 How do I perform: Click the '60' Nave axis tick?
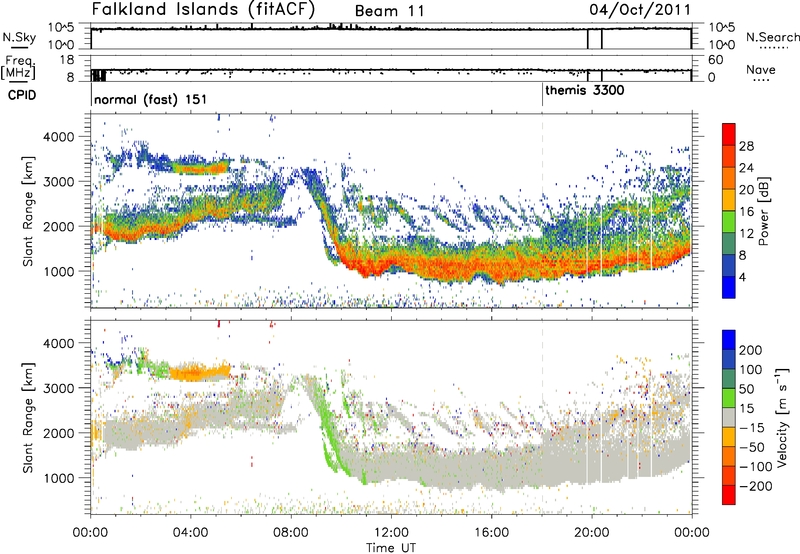point(715,60)
